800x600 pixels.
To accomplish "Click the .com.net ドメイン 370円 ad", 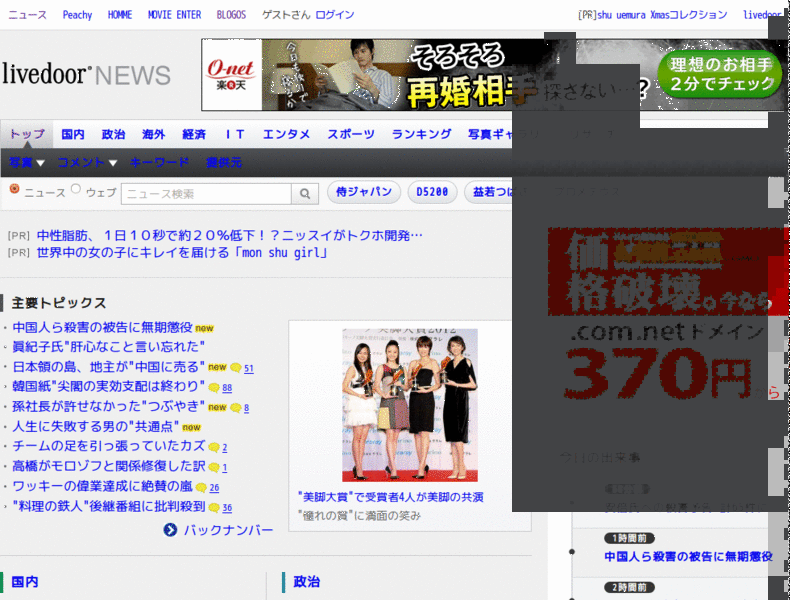I will coord(668,316).
